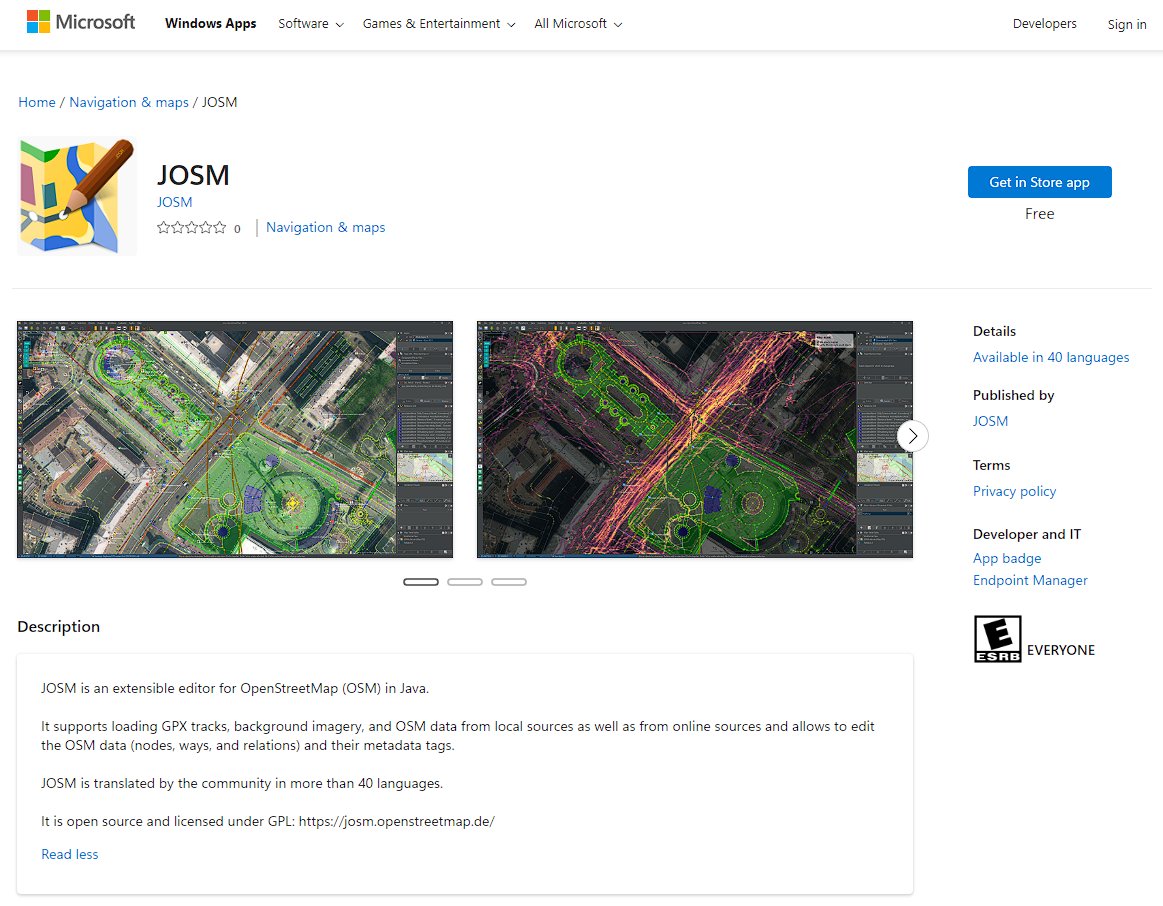Image resolution: width=1163 pixels, height=906 pixels.
Task: Click the star rating for JOSM
Action: tap(191, 228)
